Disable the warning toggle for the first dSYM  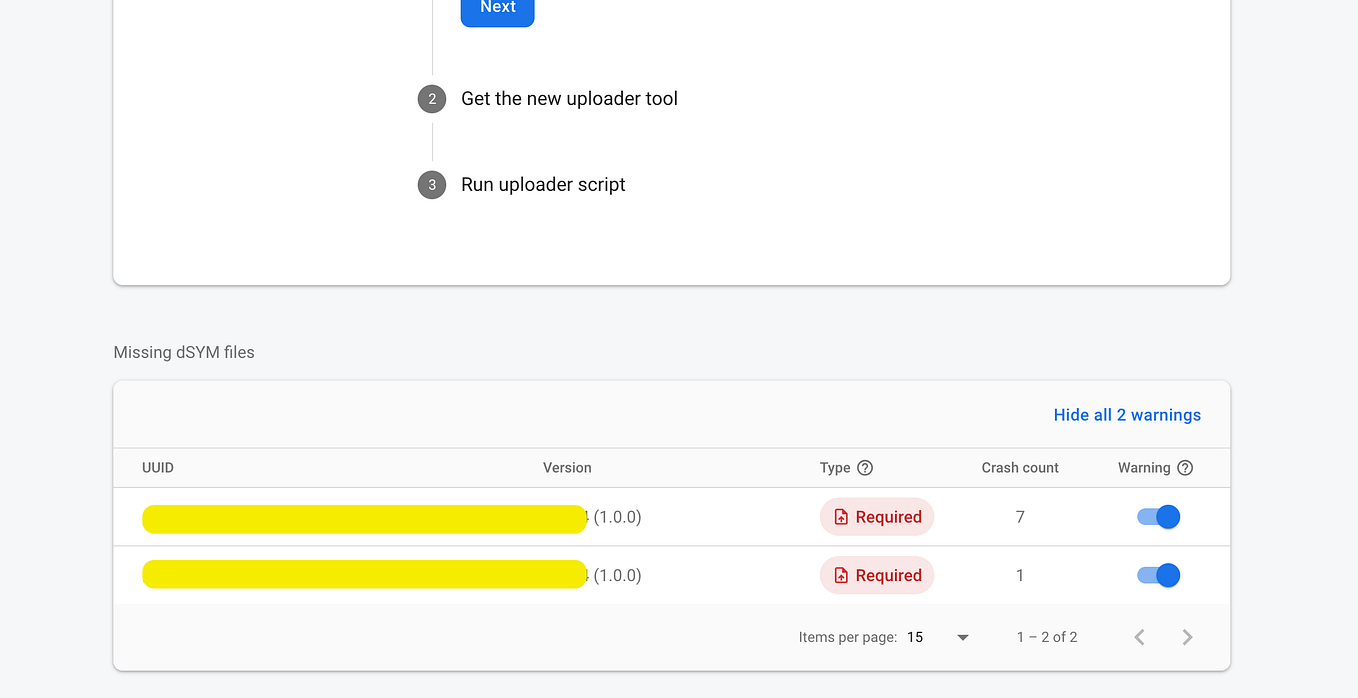click(x=1157, y=517)
